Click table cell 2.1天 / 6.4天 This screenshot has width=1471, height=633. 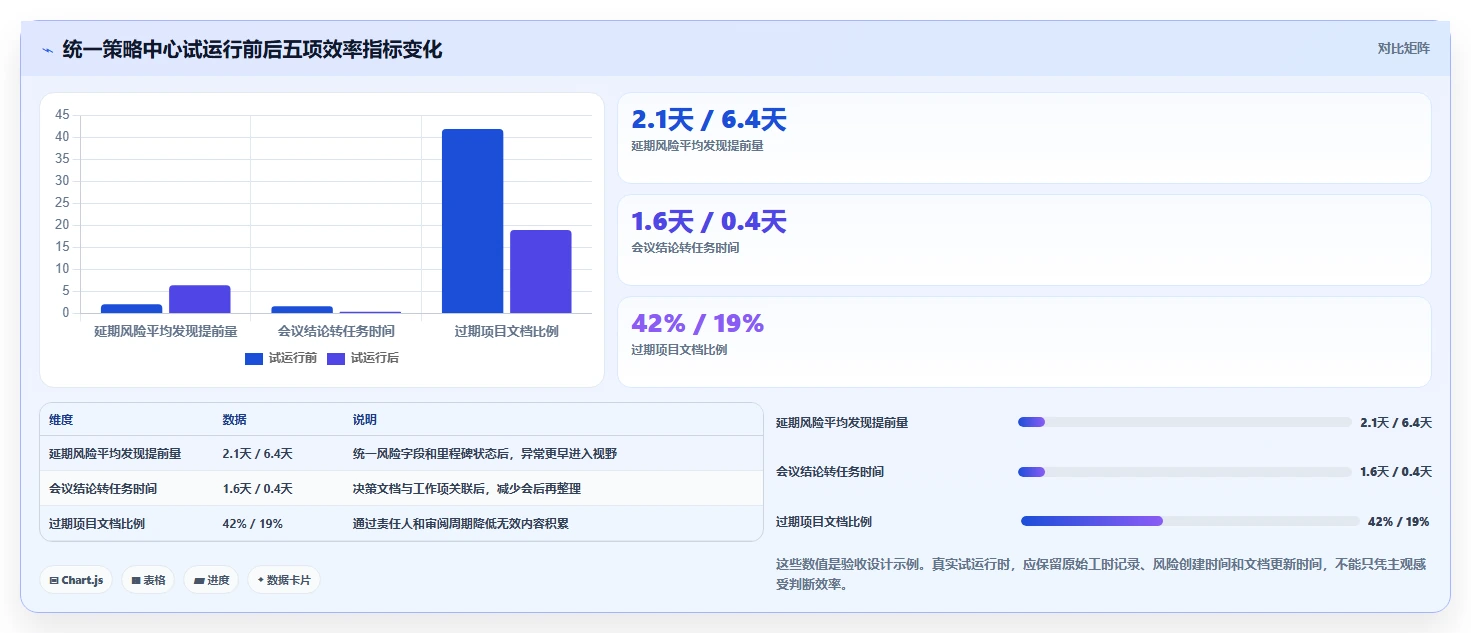tap(257, 454)
